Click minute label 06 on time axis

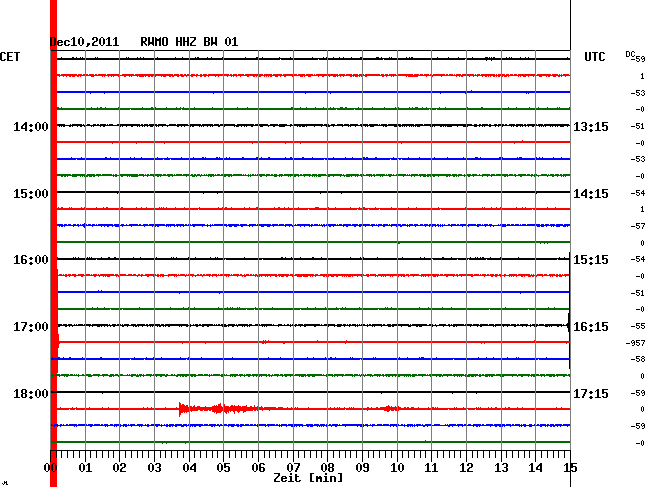pyautogui.click(x=258, y=468)
